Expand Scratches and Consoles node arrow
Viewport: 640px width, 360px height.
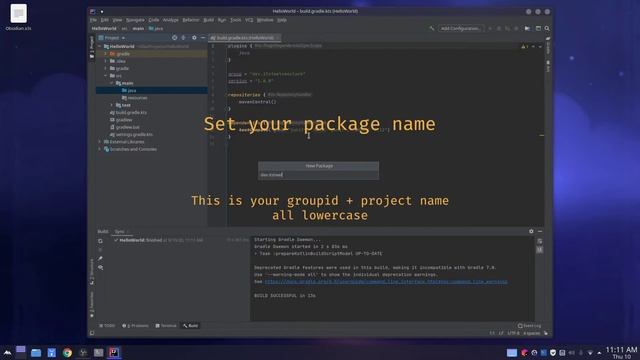100,149
